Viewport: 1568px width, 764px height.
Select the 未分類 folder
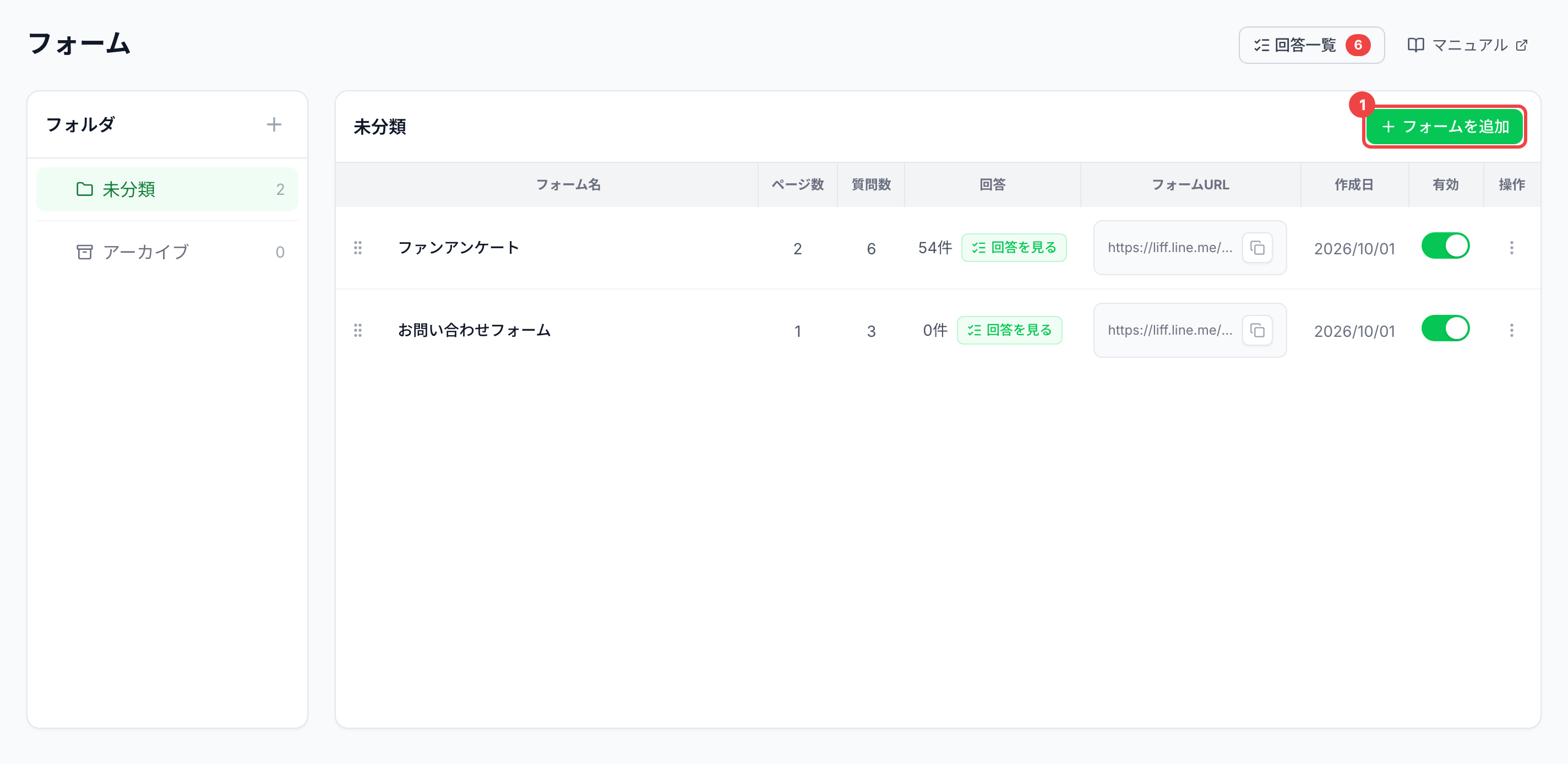point(167,189)
